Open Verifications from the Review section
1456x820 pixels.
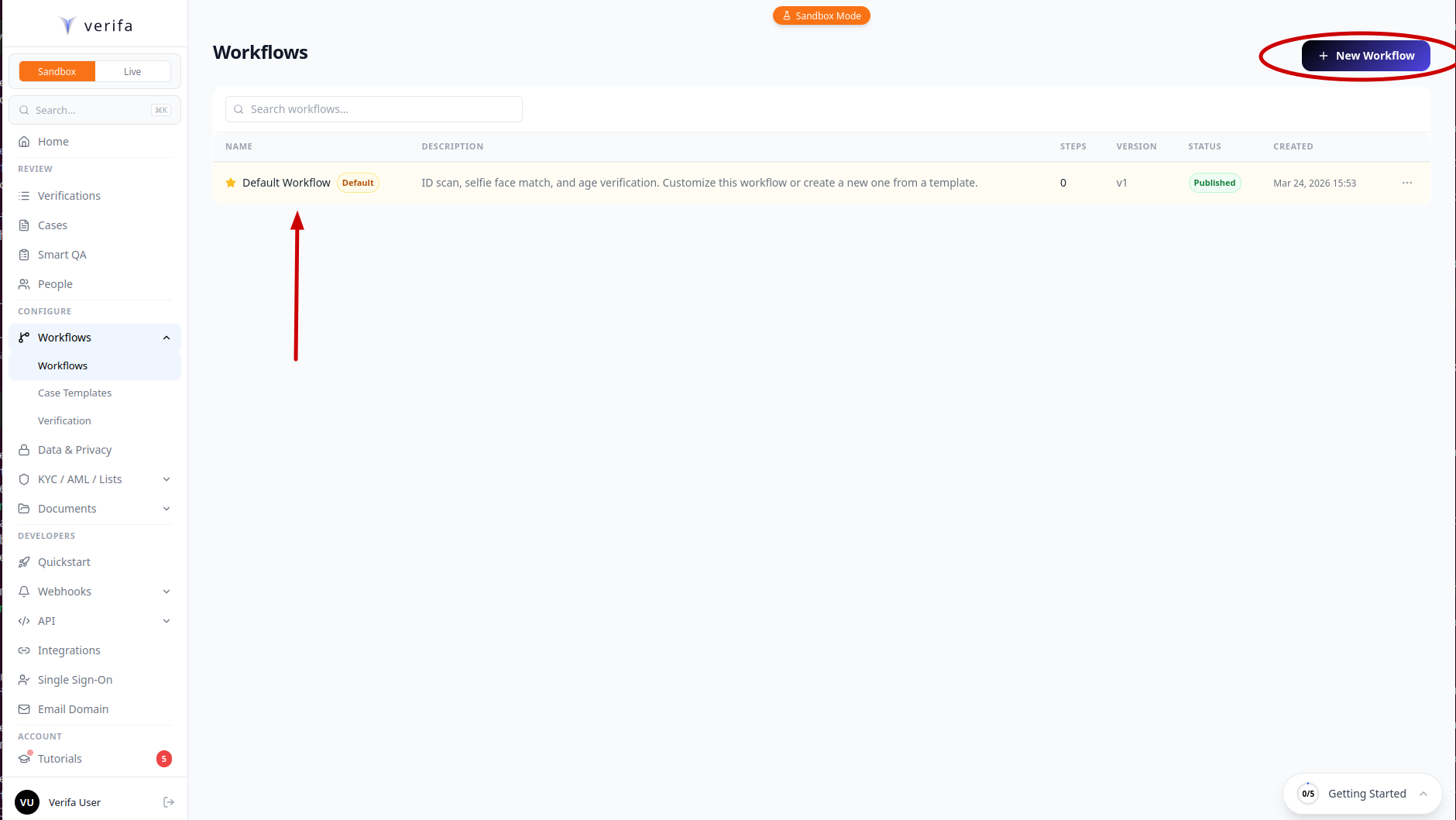point(69,195)
